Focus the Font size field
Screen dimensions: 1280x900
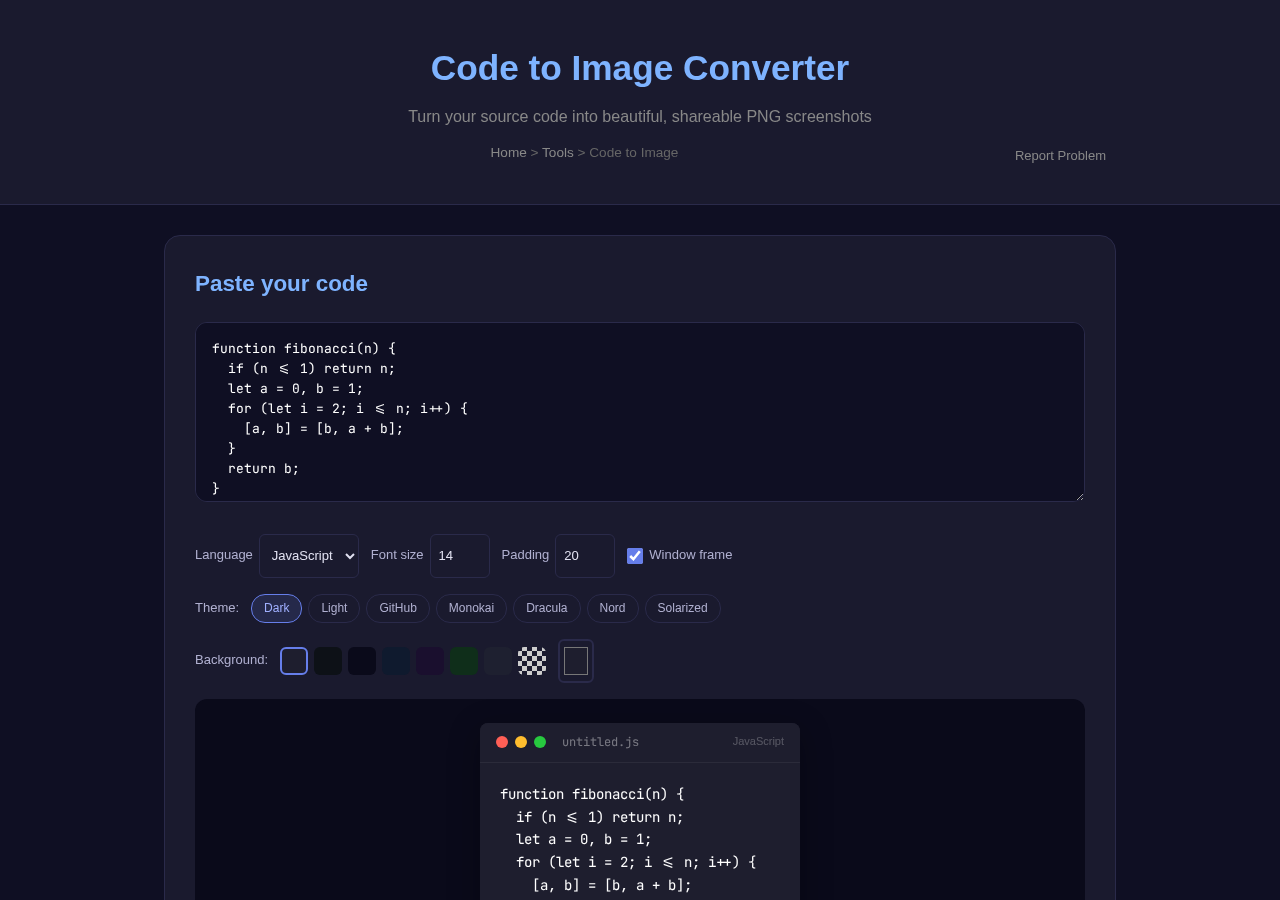point(460,556)
